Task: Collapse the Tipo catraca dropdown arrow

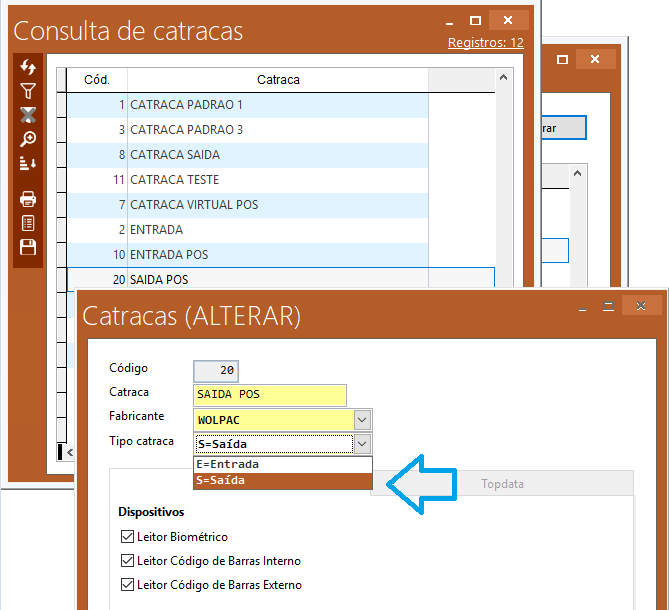Action: (x=362, y=444)
